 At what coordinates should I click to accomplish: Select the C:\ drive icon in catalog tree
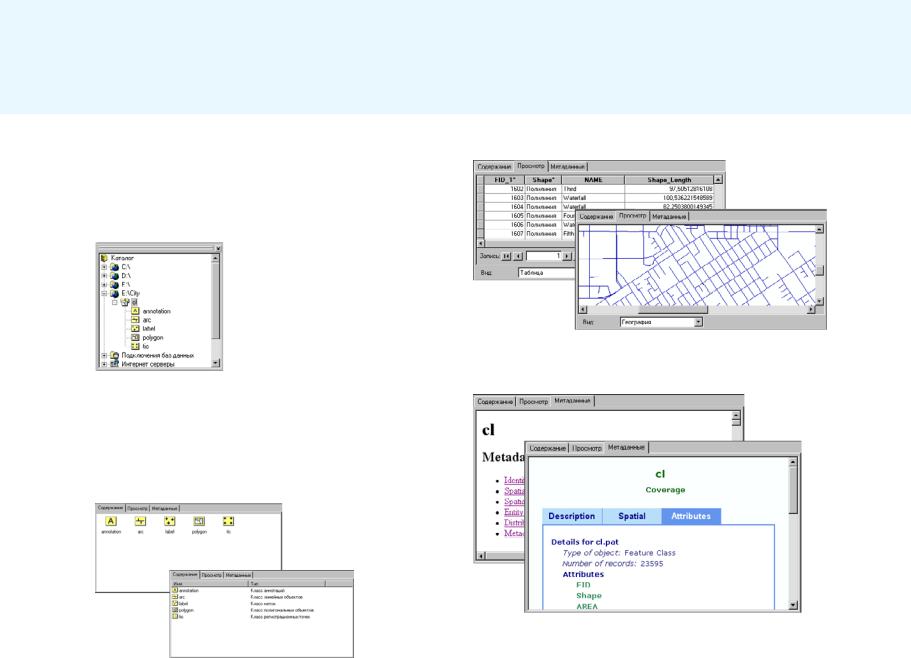click(114, 267)
